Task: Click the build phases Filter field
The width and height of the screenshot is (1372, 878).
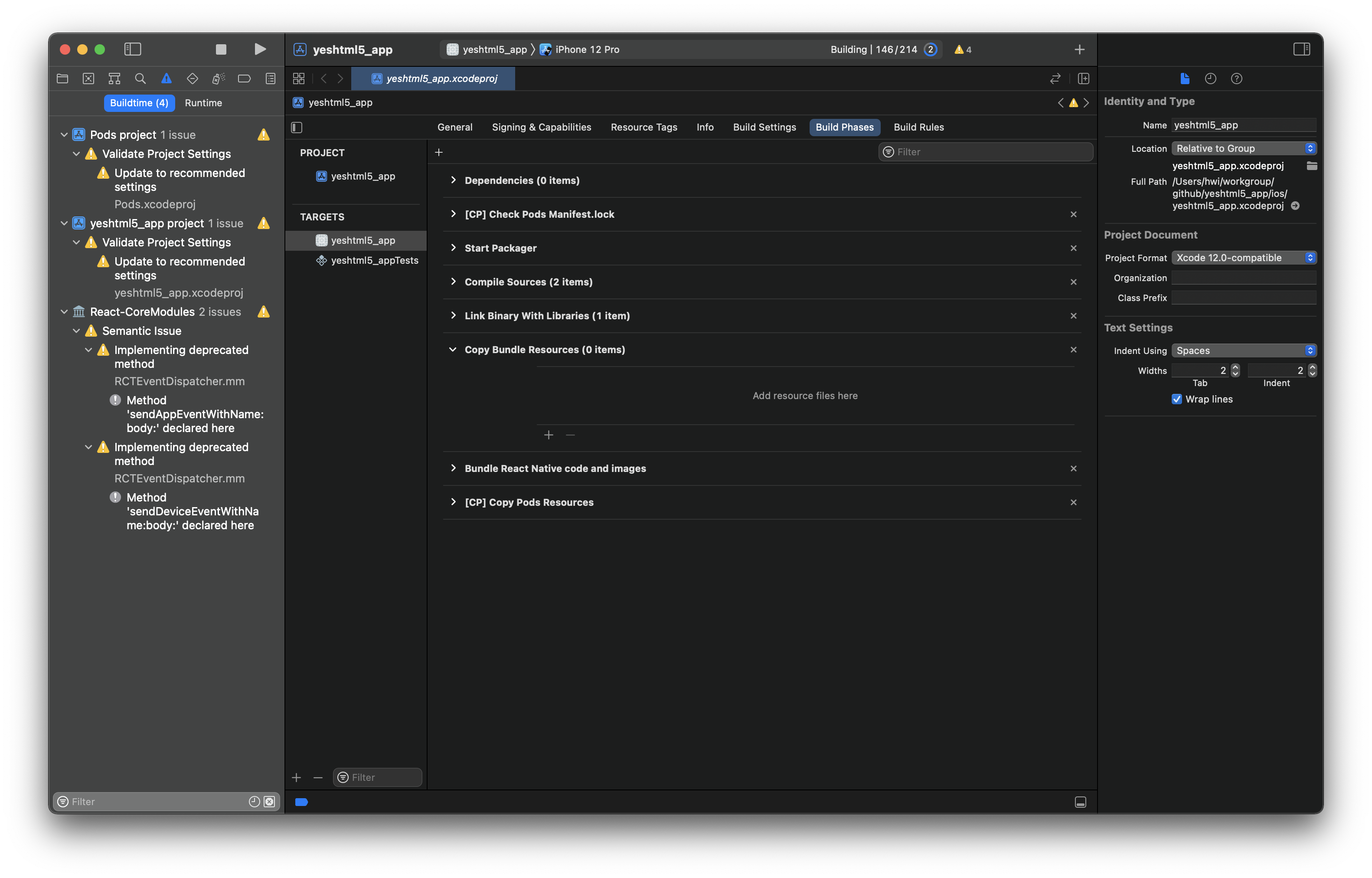Action: click(x=986, y=152)
